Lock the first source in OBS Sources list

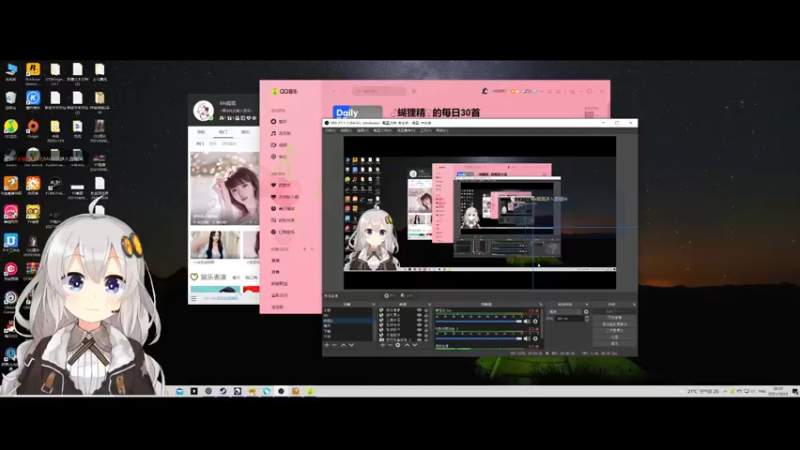426,310
